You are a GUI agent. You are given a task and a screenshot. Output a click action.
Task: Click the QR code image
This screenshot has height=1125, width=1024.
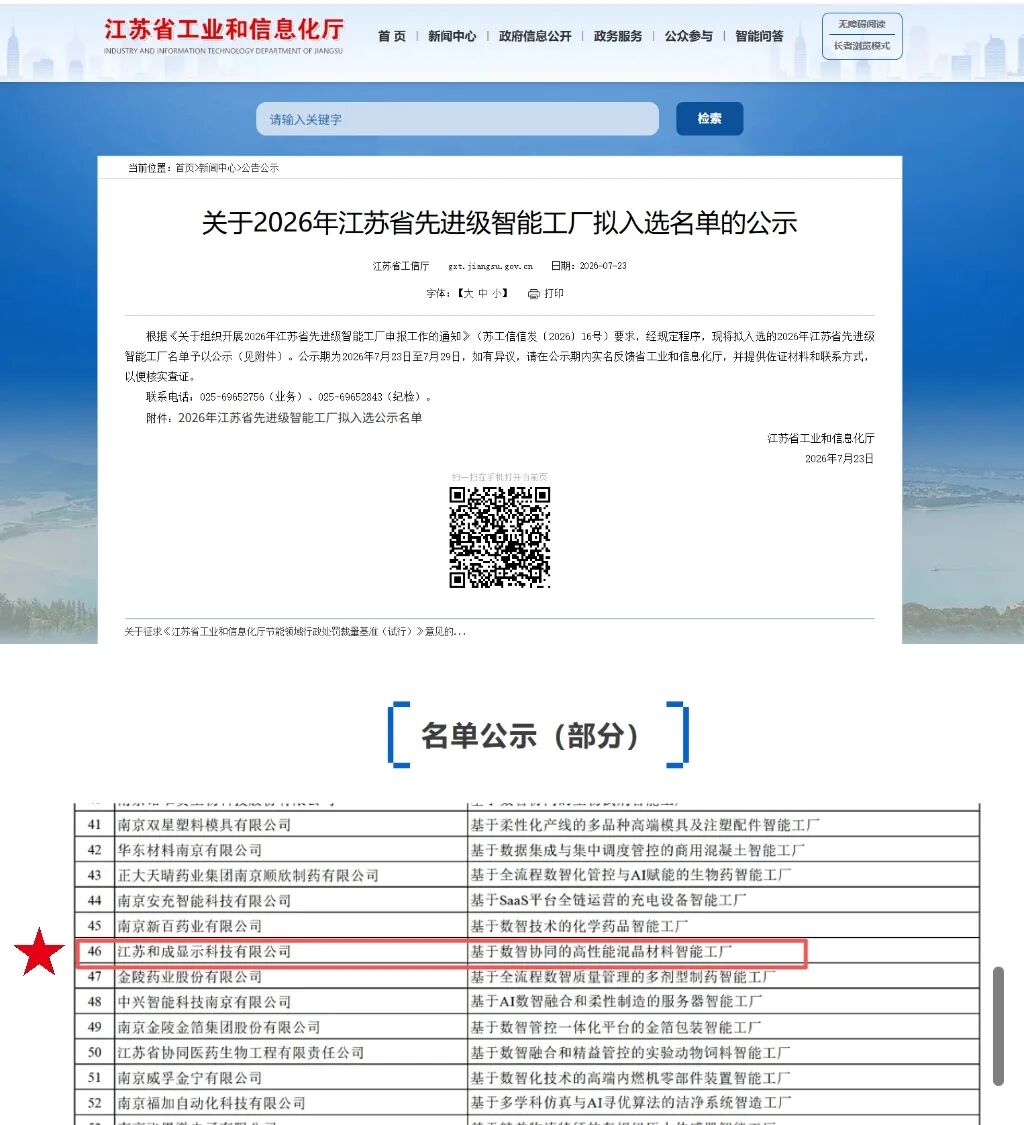point(499,537)
